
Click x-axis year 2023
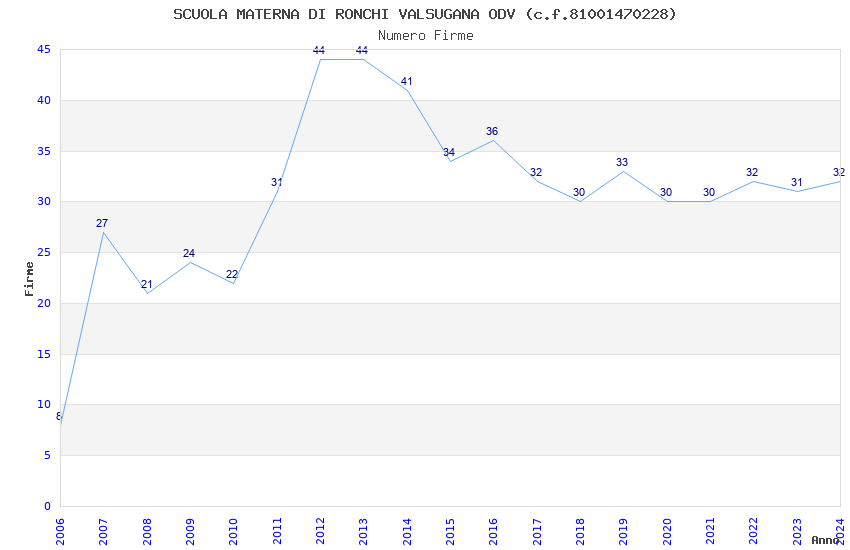coord(797,532)
